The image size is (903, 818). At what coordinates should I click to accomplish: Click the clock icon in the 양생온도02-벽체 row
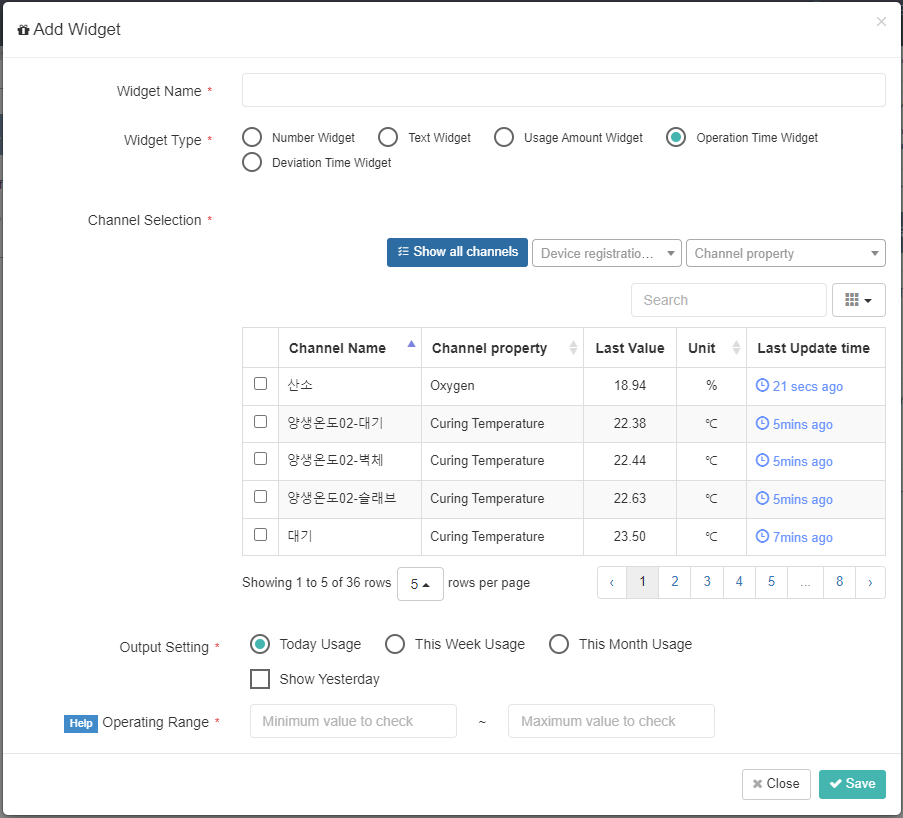tap(762, 460)
